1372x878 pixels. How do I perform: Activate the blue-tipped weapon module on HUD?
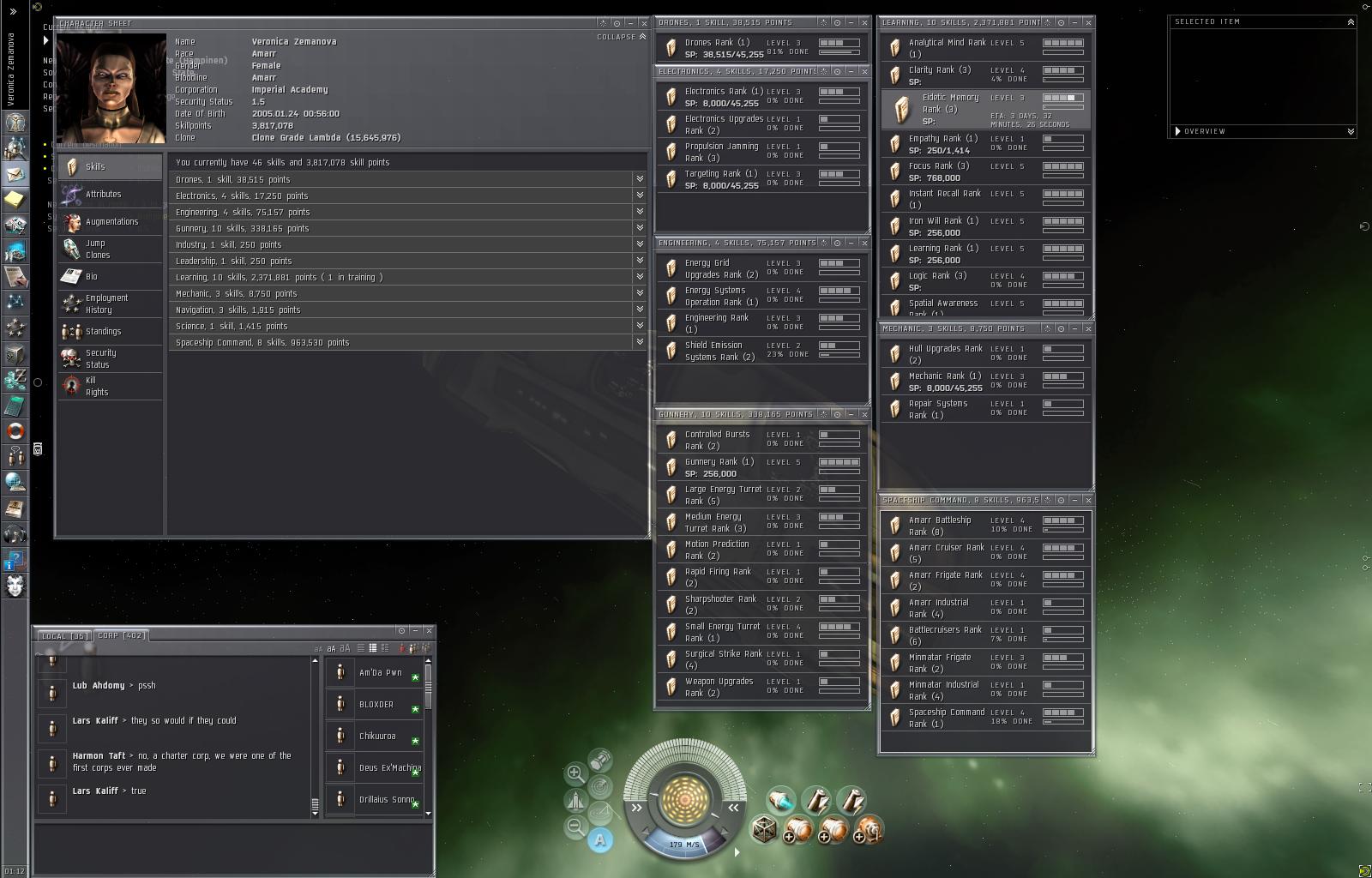[x=781, y=800]
